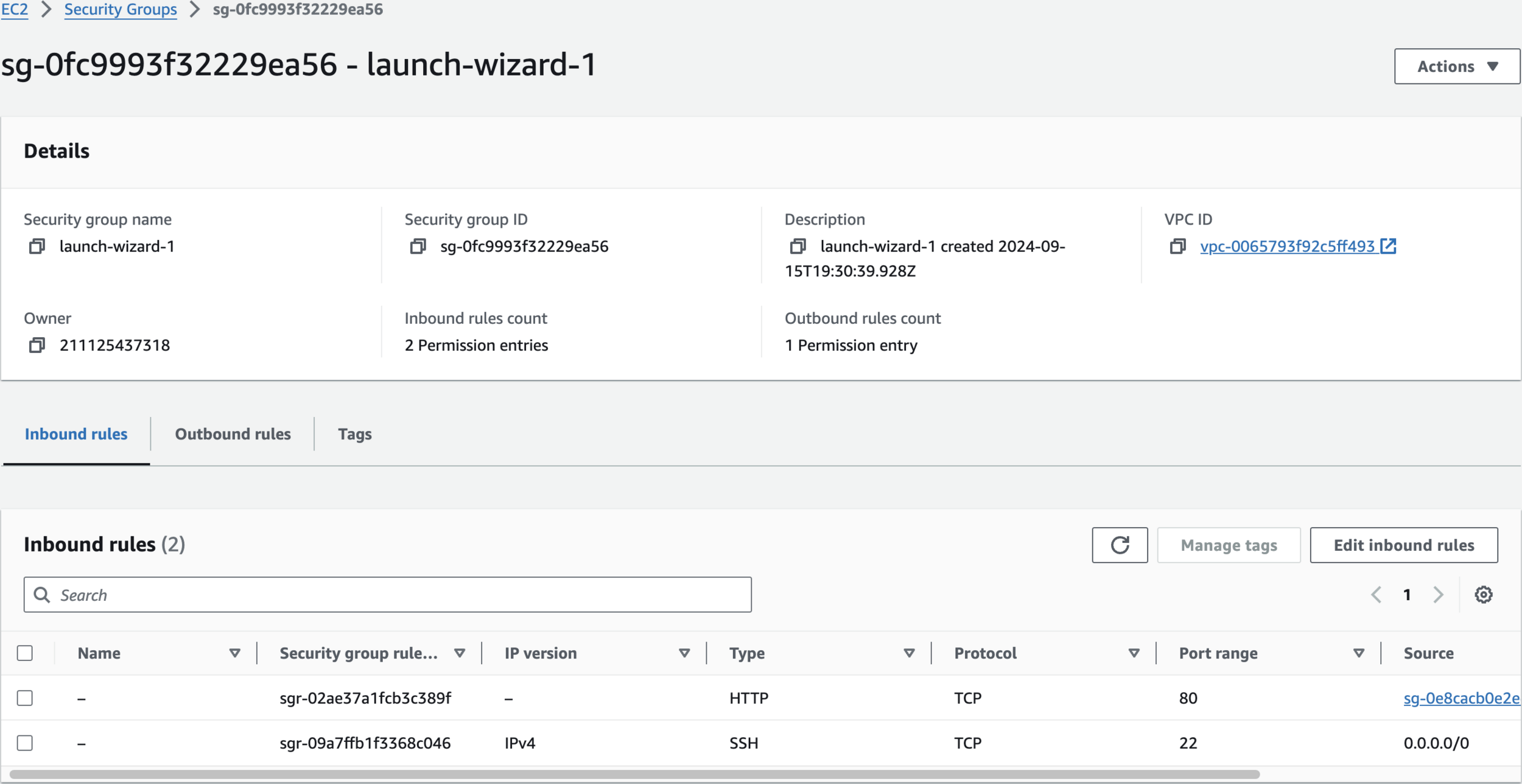
Task: Select the HTTP port 80 rule checkbox
Action: pos(25,698)
